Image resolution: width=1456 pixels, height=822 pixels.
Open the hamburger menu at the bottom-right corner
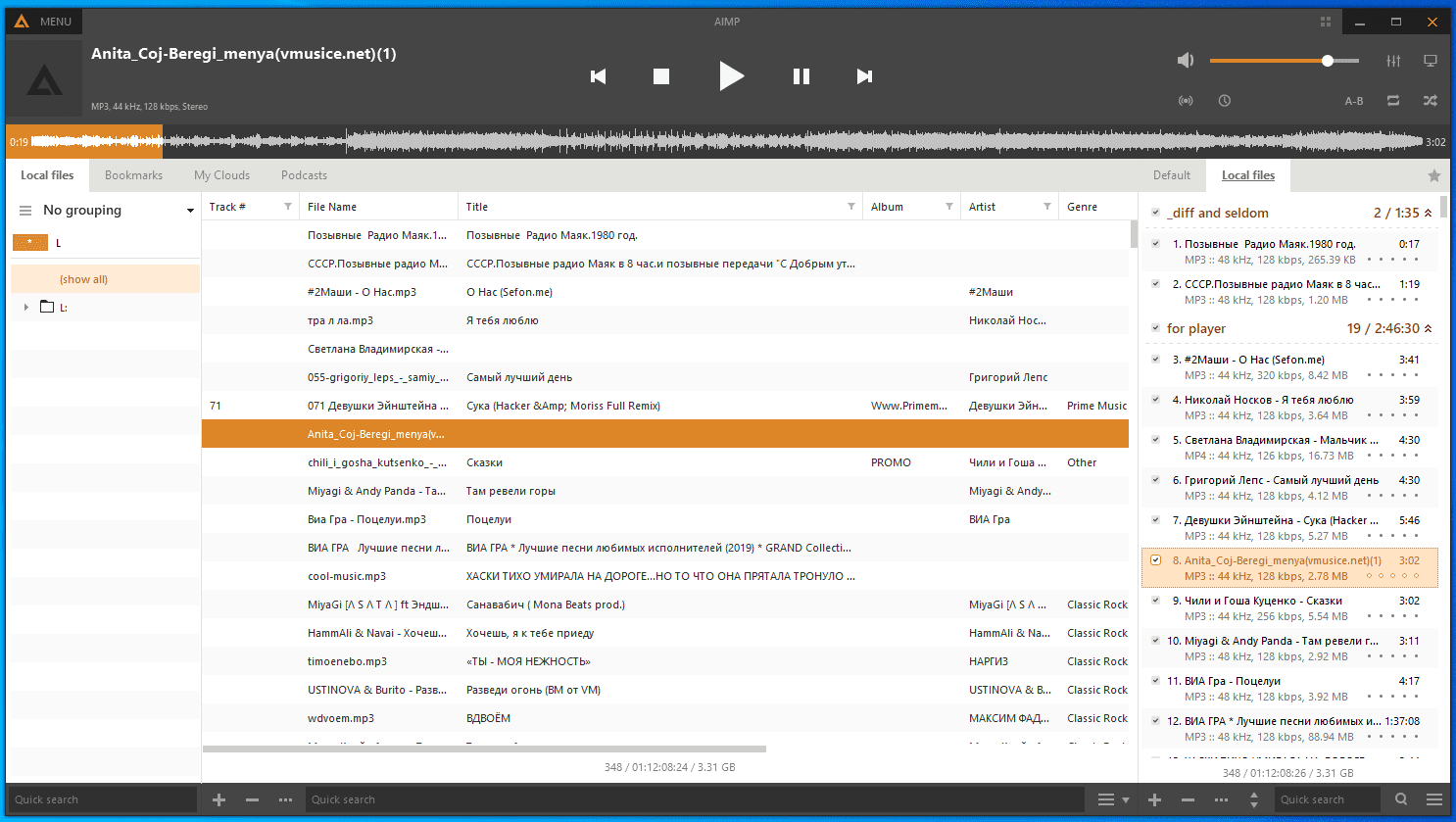pos(1434,799)
